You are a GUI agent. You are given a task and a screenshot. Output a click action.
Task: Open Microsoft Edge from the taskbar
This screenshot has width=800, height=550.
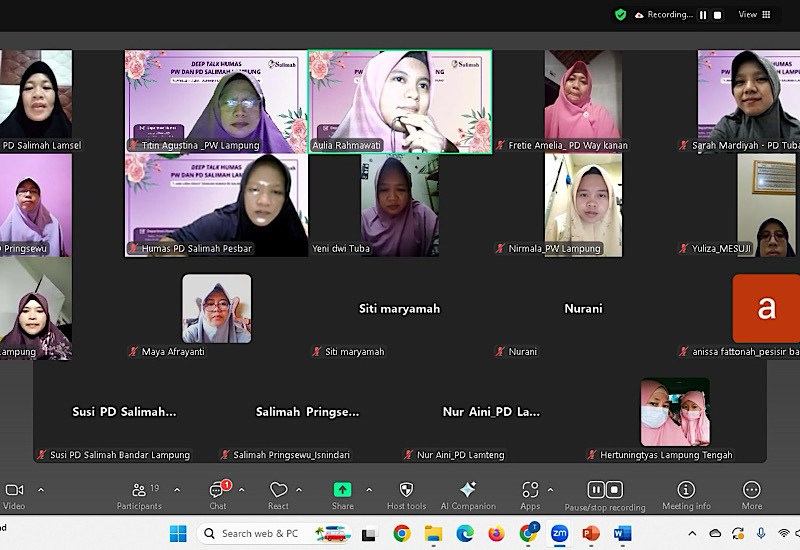(x=465, y=534)
